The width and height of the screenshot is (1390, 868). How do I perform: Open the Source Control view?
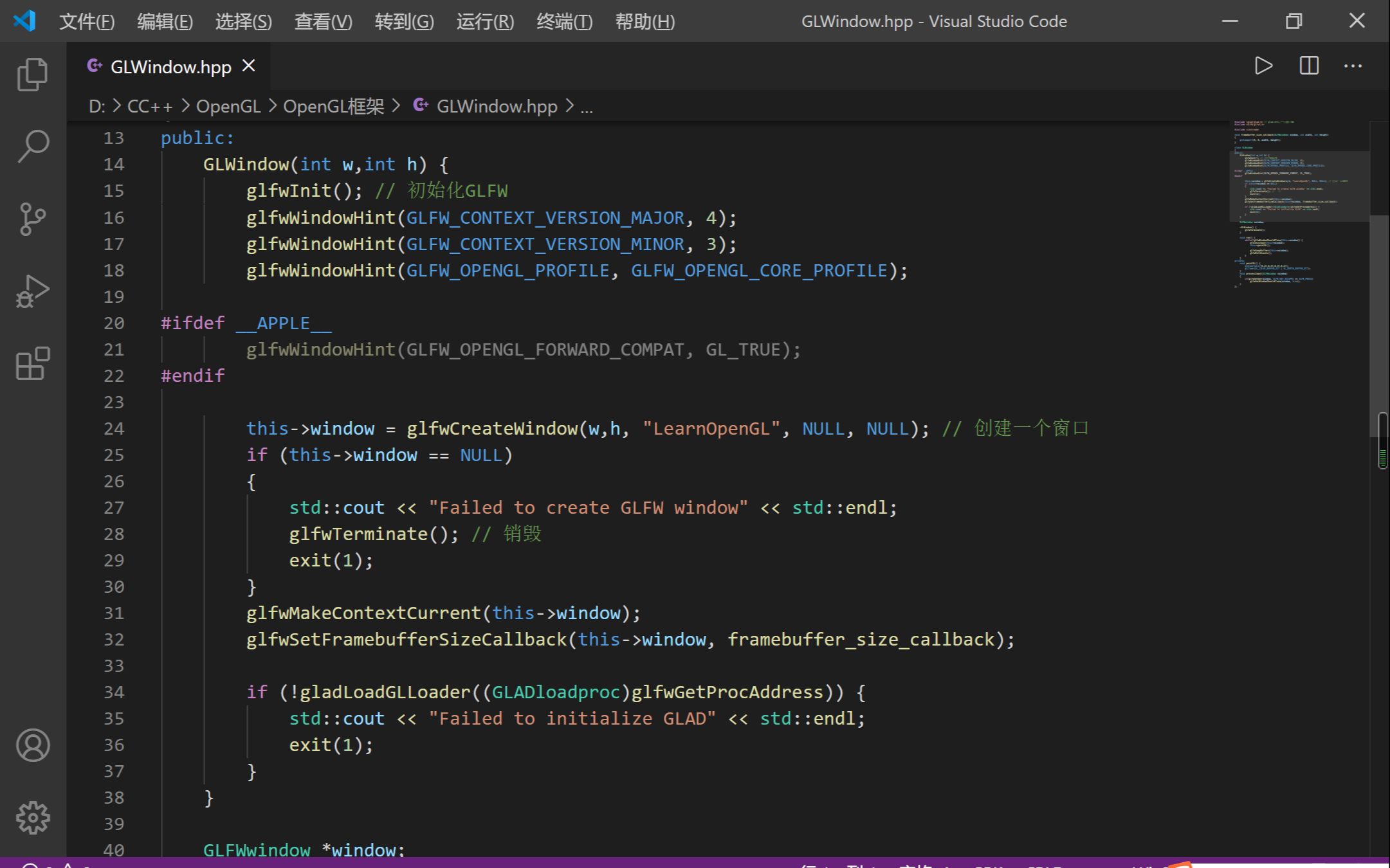click(x=32, y=219)
